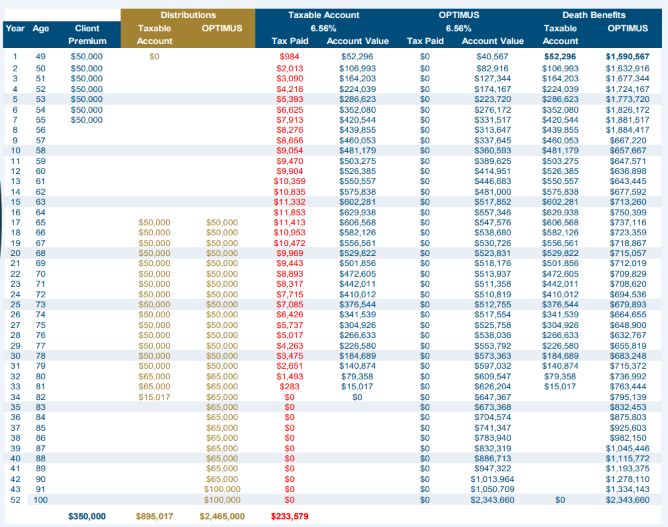The width and height of the screenshot is (668, 527).
Task: Select the Year column header
Action: [x=15, y=29]
